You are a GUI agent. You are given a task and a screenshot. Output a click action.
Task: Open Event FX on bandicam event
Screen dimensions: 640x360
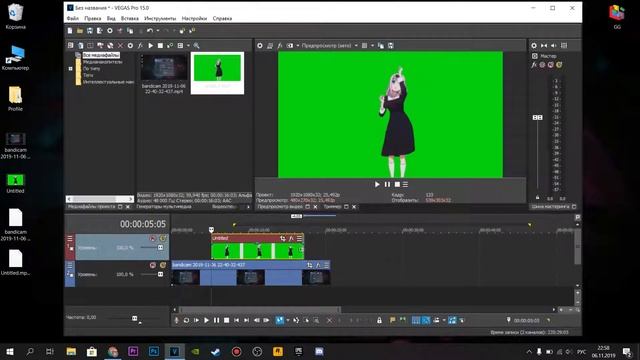pos(318,265)
